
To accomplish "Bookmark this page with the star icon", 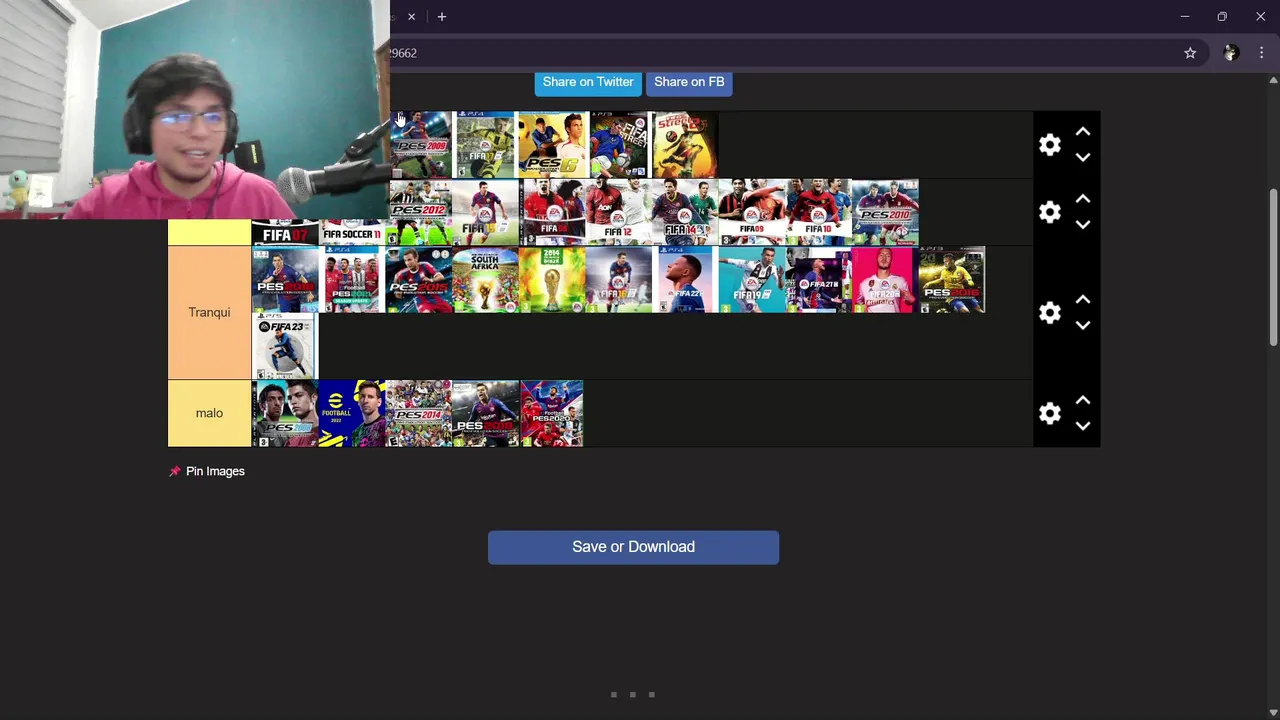I will pos(1190,53).
